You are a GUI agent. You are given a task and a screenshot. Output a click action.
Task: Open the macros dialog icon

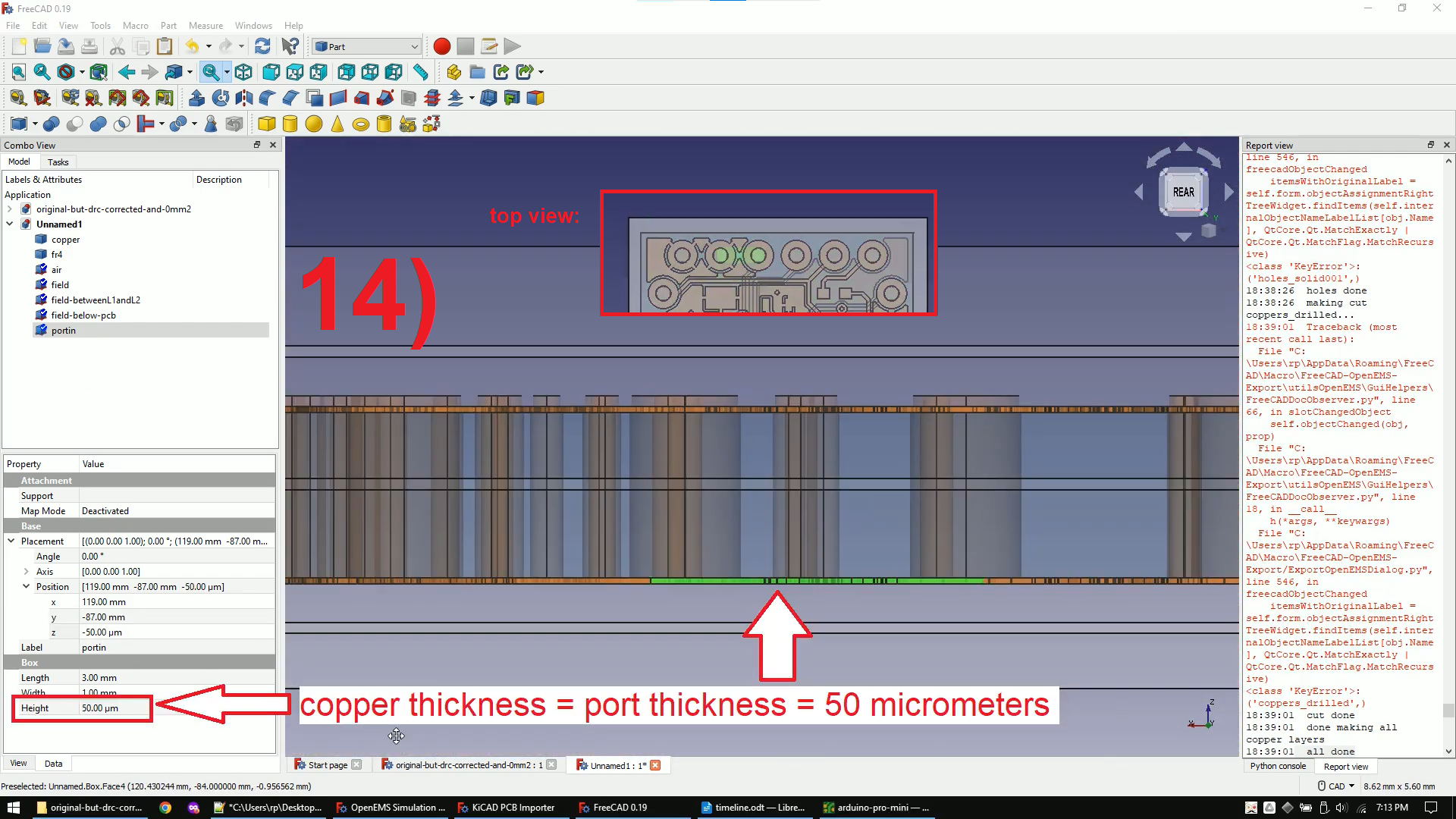tap(489, 46)
